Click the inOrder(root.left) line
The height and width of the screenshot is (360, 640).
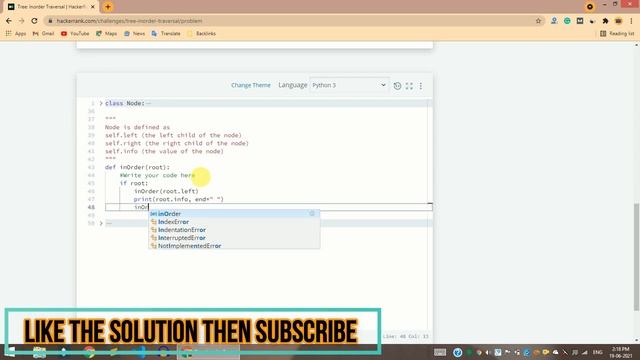click(x=166, y=191)
